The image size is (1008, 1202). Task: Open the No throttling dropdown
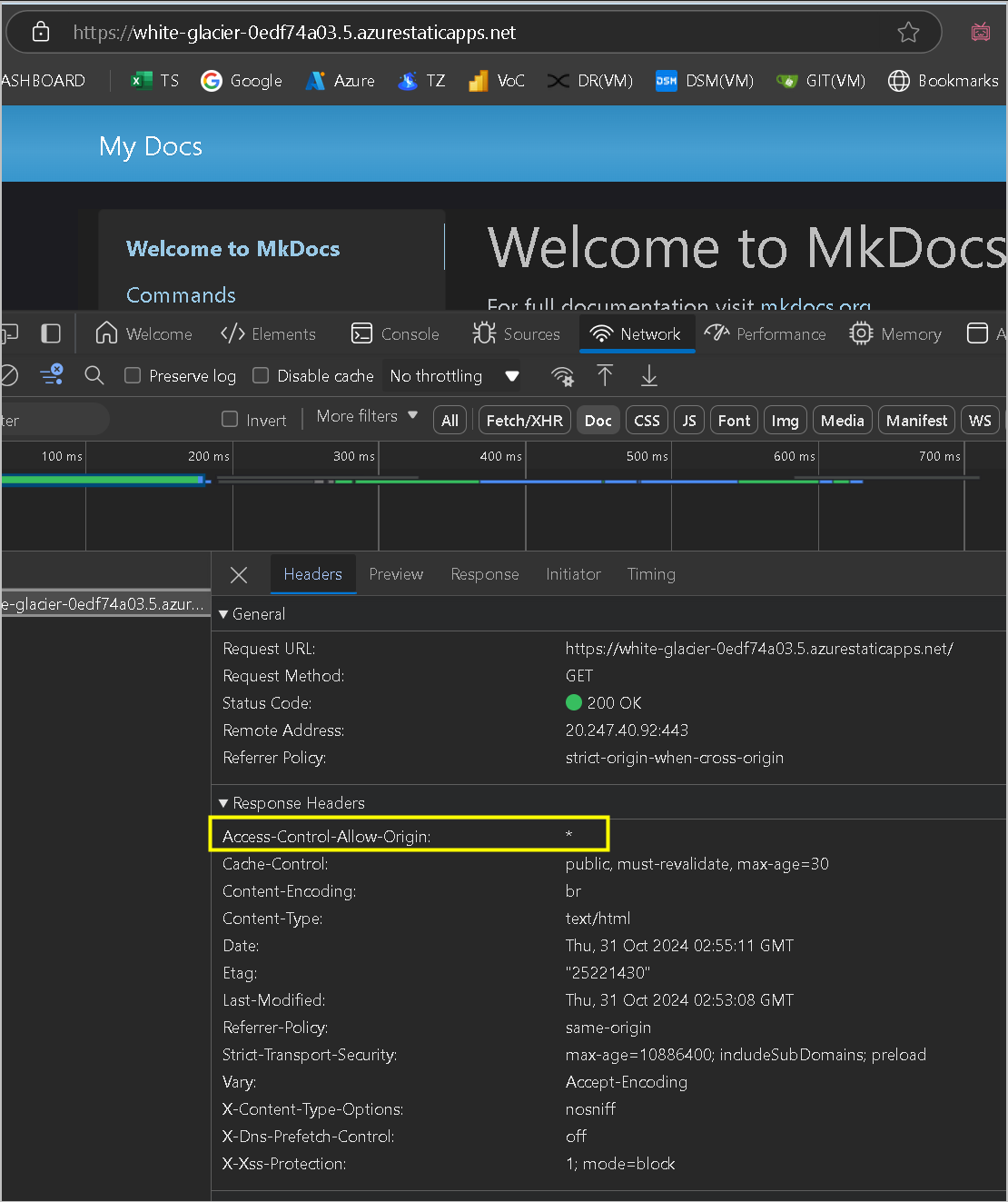pos(454,376)
